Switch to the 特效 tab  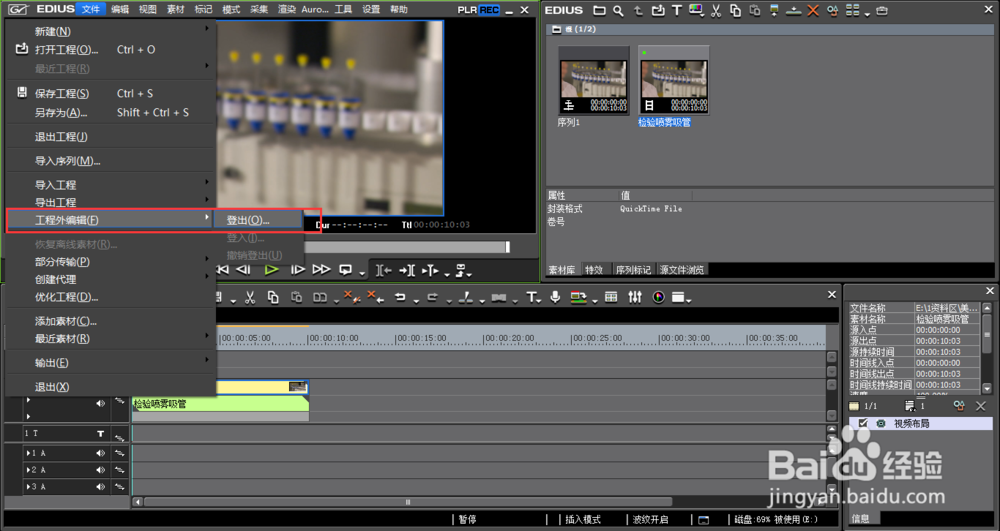click(x=594, y=270)
